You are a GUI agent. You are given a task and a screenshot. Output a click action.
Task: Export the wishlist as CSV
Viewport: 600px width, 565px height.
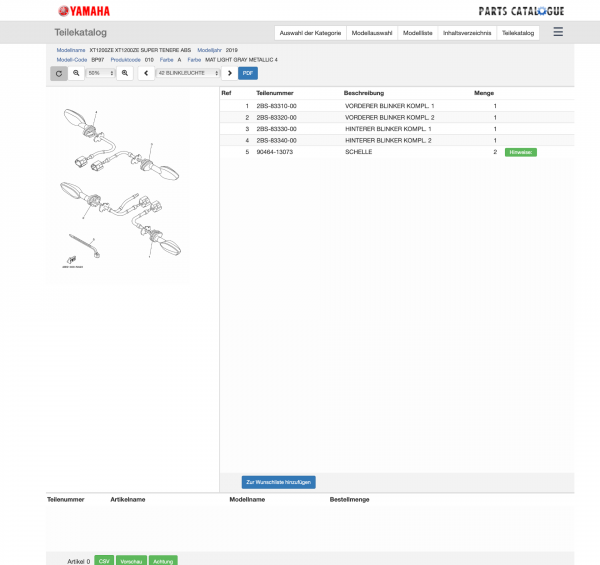tap(104, 561)
